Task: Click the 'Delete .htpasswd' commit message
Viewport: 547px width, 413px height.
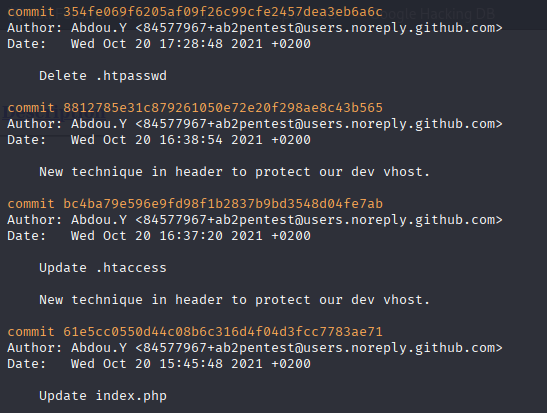Action: coord(103,76)
